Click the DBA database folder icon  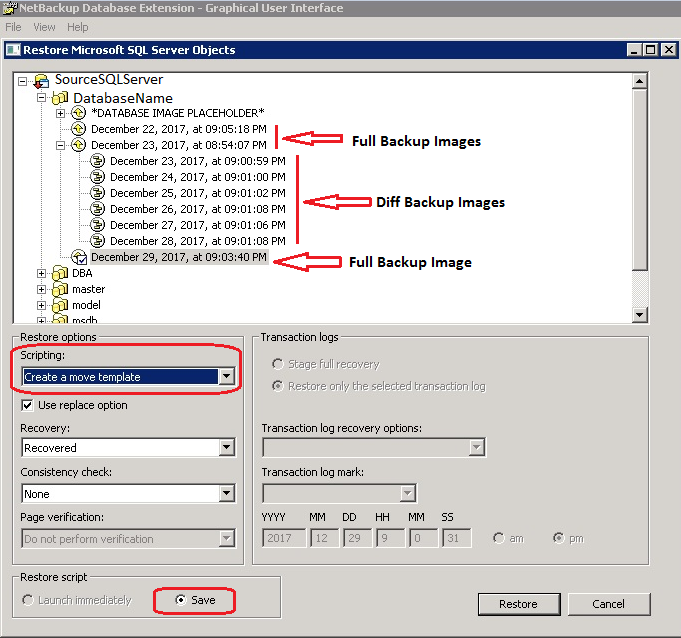click(x=60, y=273)
